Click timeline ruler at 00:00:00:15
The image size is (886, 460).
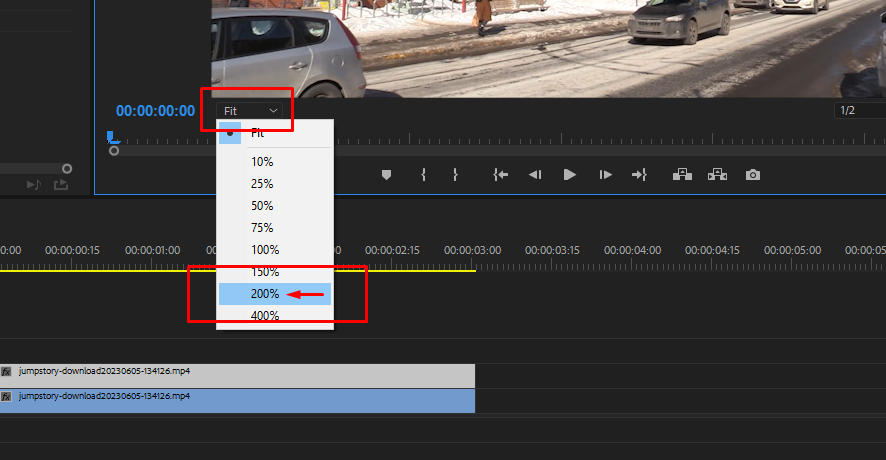point(72,250)
